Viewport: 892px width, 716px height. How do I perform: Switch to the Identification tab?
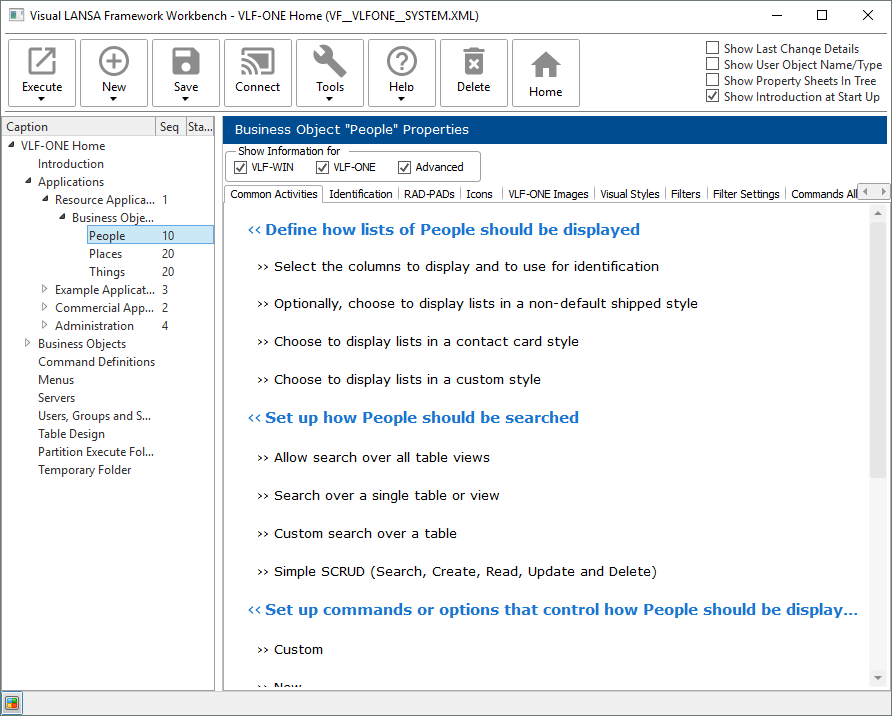click(360, 194)
